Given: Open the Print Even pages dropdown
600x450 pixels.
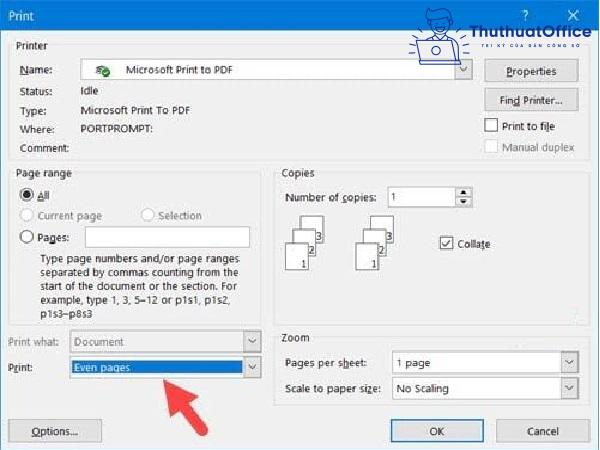Looking at the screenshot, I should (x=252, y=367).
